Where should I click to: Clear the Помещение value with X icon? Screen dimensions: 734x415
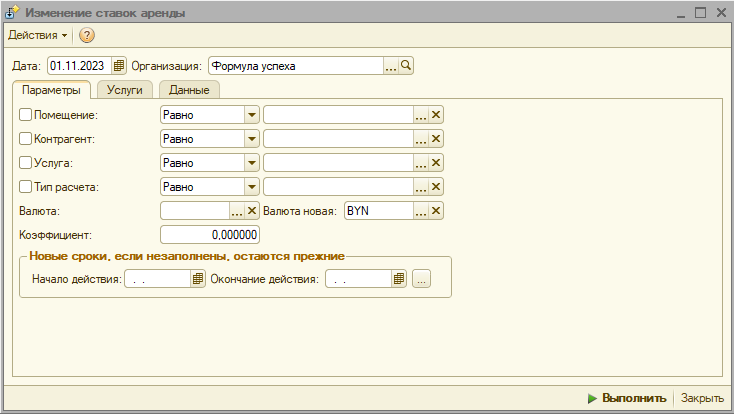[x=436, y=115]
